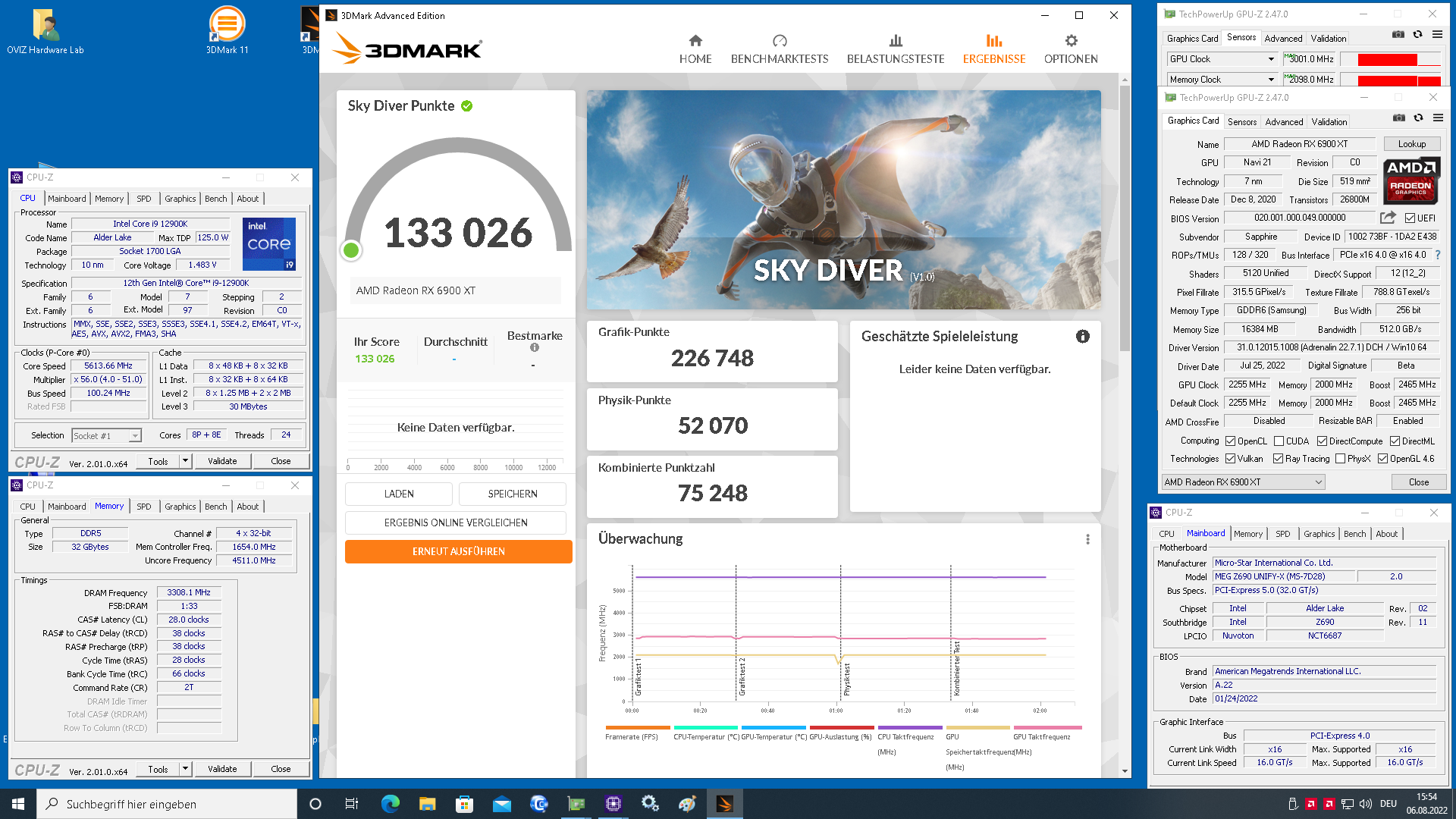
Task: Open BELASTUNGSTESTE in 3DMark
Action: (x=896, y=49)
